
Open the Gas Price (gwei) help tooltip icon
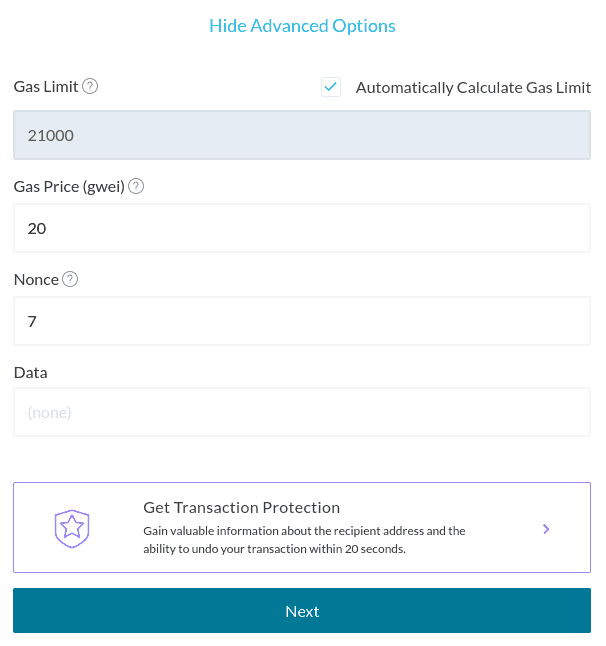[x=136, y=186]
